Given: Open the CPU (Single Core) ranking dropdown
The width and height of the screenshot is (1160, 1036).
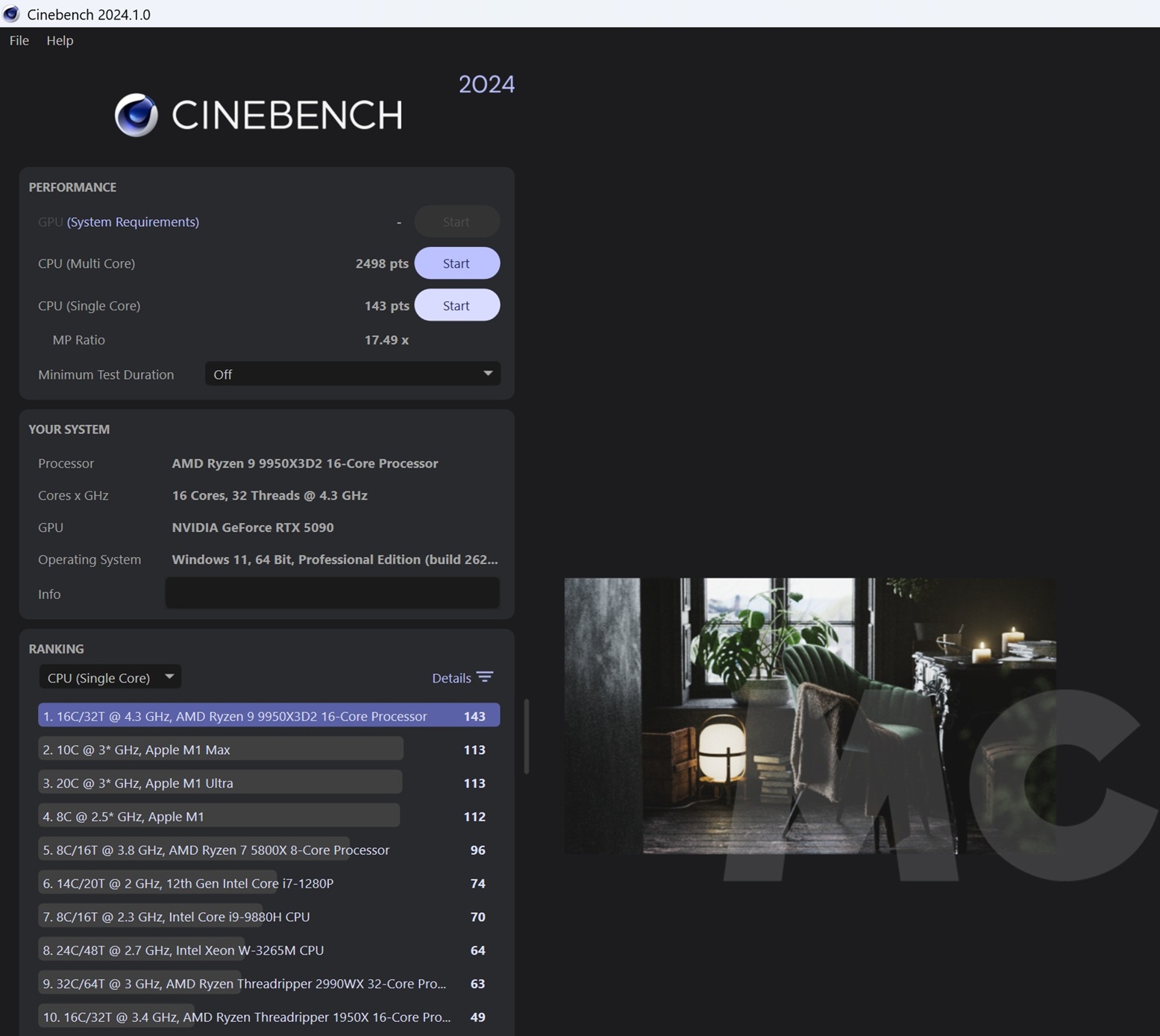Looking at the screenshot, I should (x=110, y=677).
